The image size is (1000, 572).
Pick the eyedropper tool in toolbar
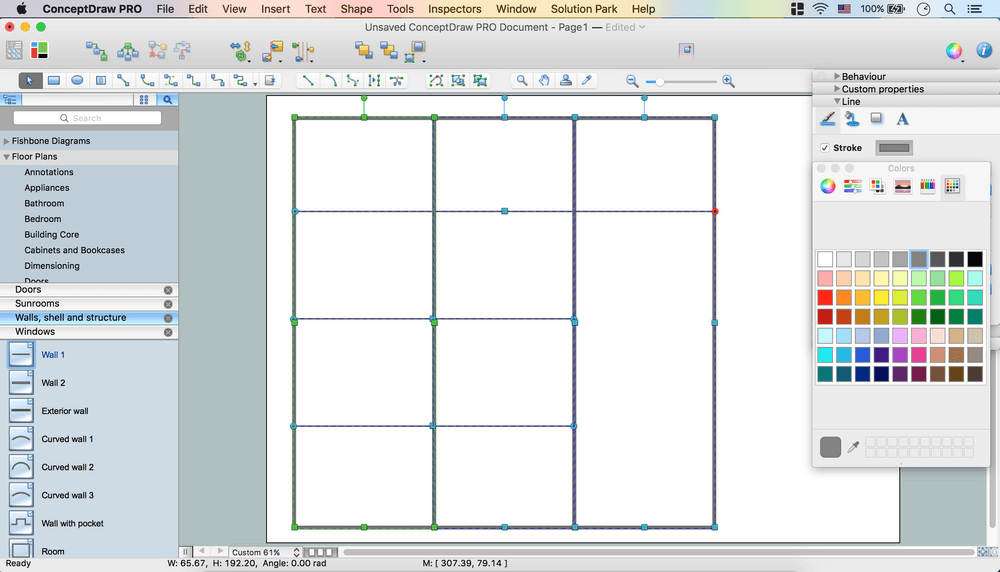[587, 80]
